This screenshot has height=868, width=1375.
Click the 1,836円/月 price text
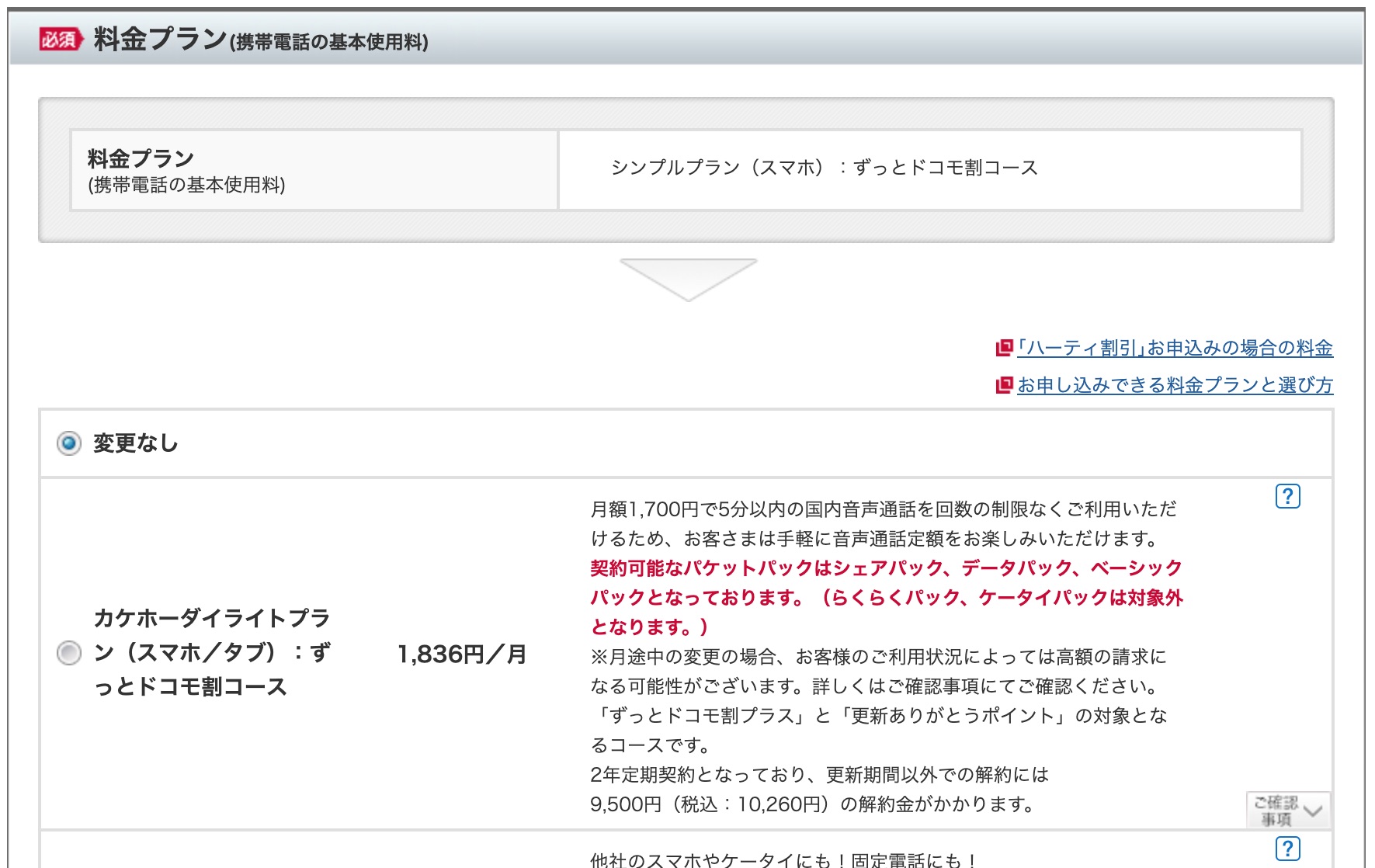click(x=462, y=654)
